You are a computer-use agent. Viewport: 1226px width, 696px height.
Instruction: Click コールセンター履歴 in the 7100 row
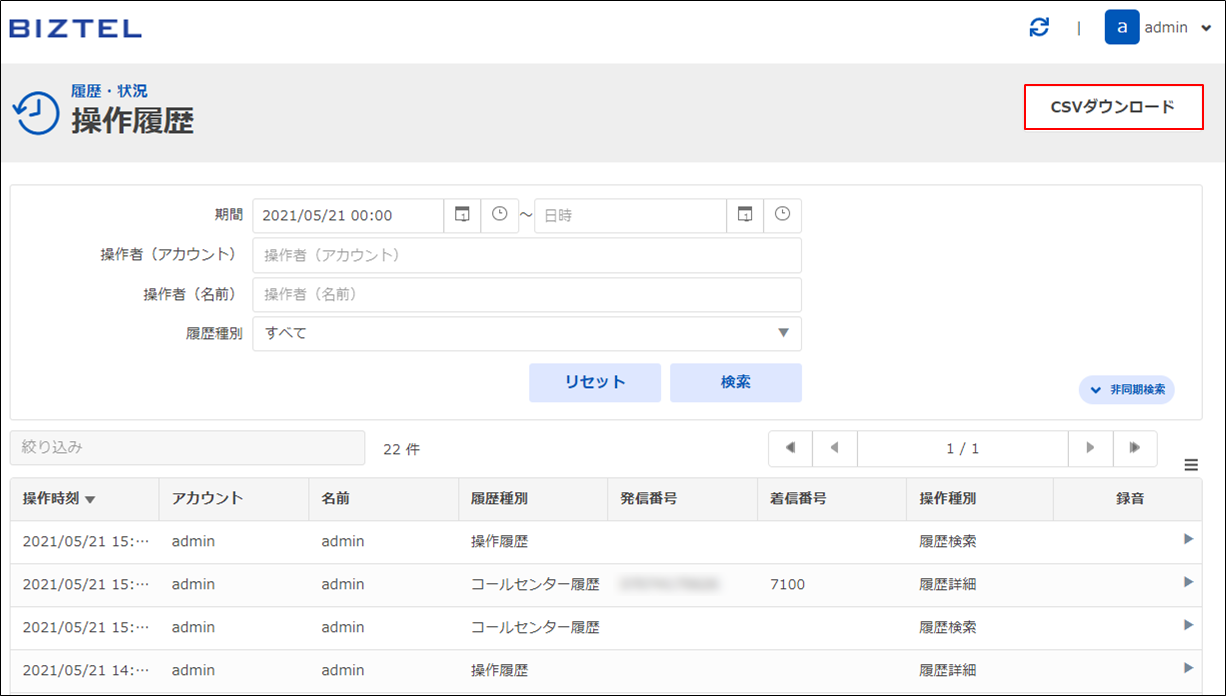[x=535, y=584]
